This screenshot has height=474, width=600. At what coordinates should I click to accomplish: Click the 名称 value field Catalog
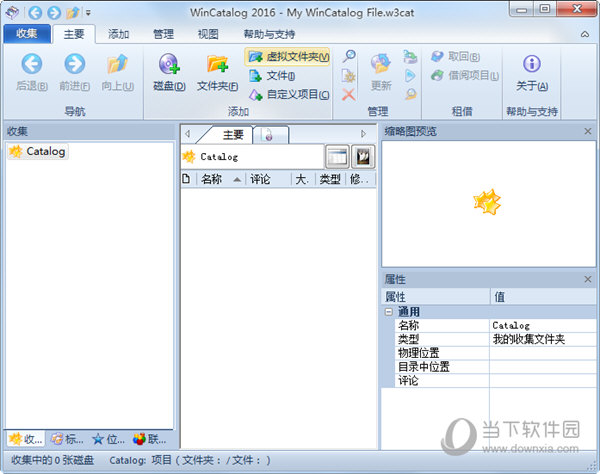[543, 326]
